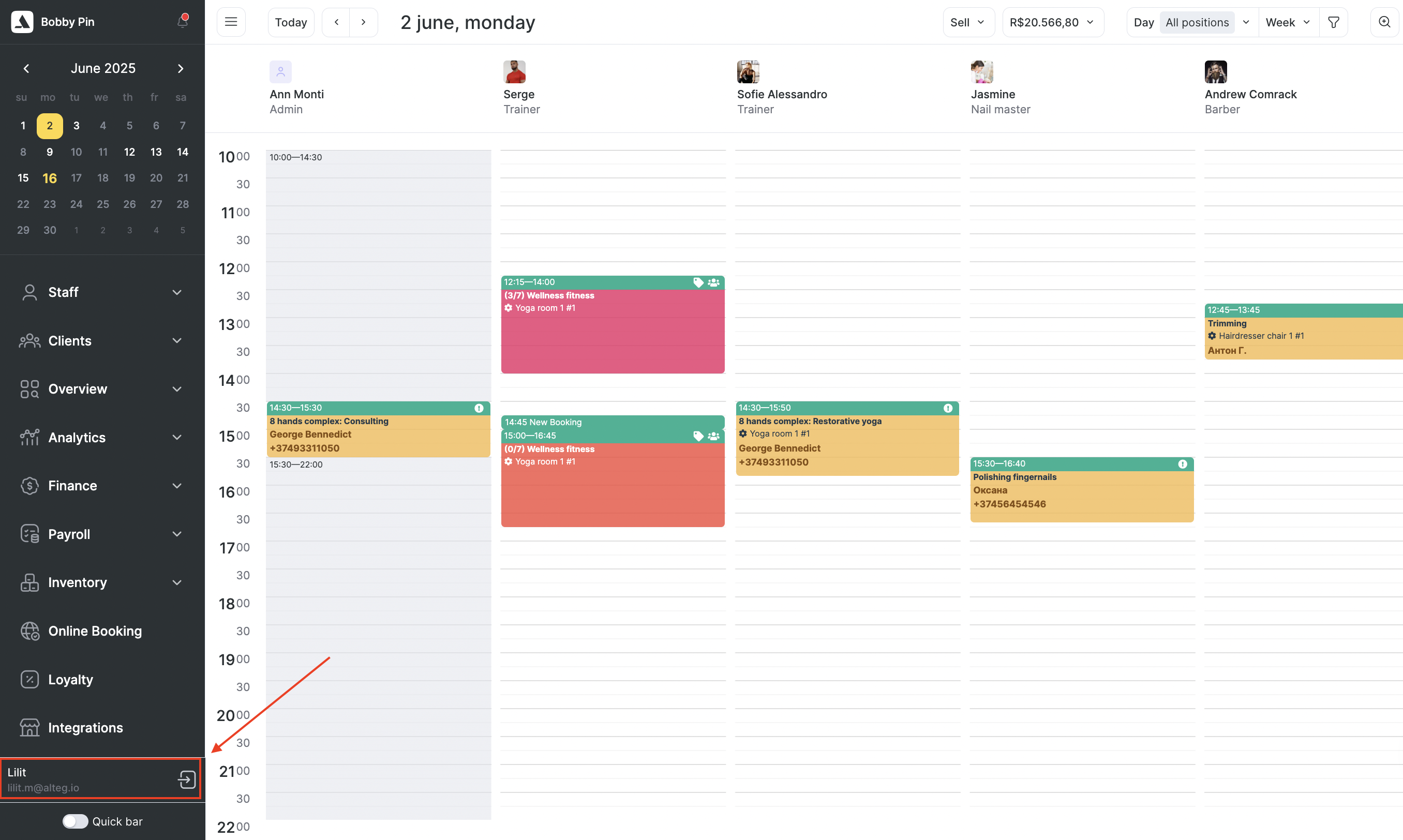1403x840 pixels.
Task: Click the Overview grid icon
Action: click(x=29, y=389)
